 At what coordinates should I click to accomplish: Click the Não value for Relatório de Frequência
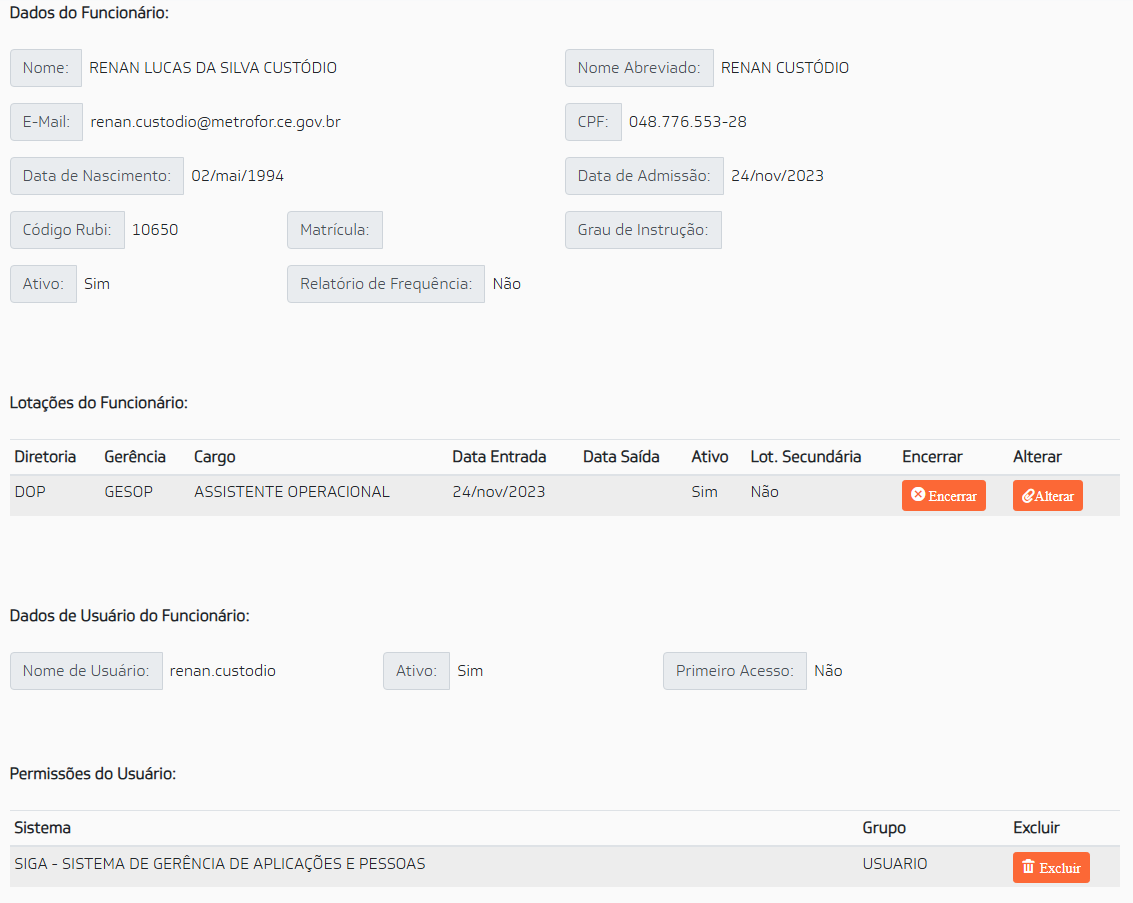click(x=507, y=284)
